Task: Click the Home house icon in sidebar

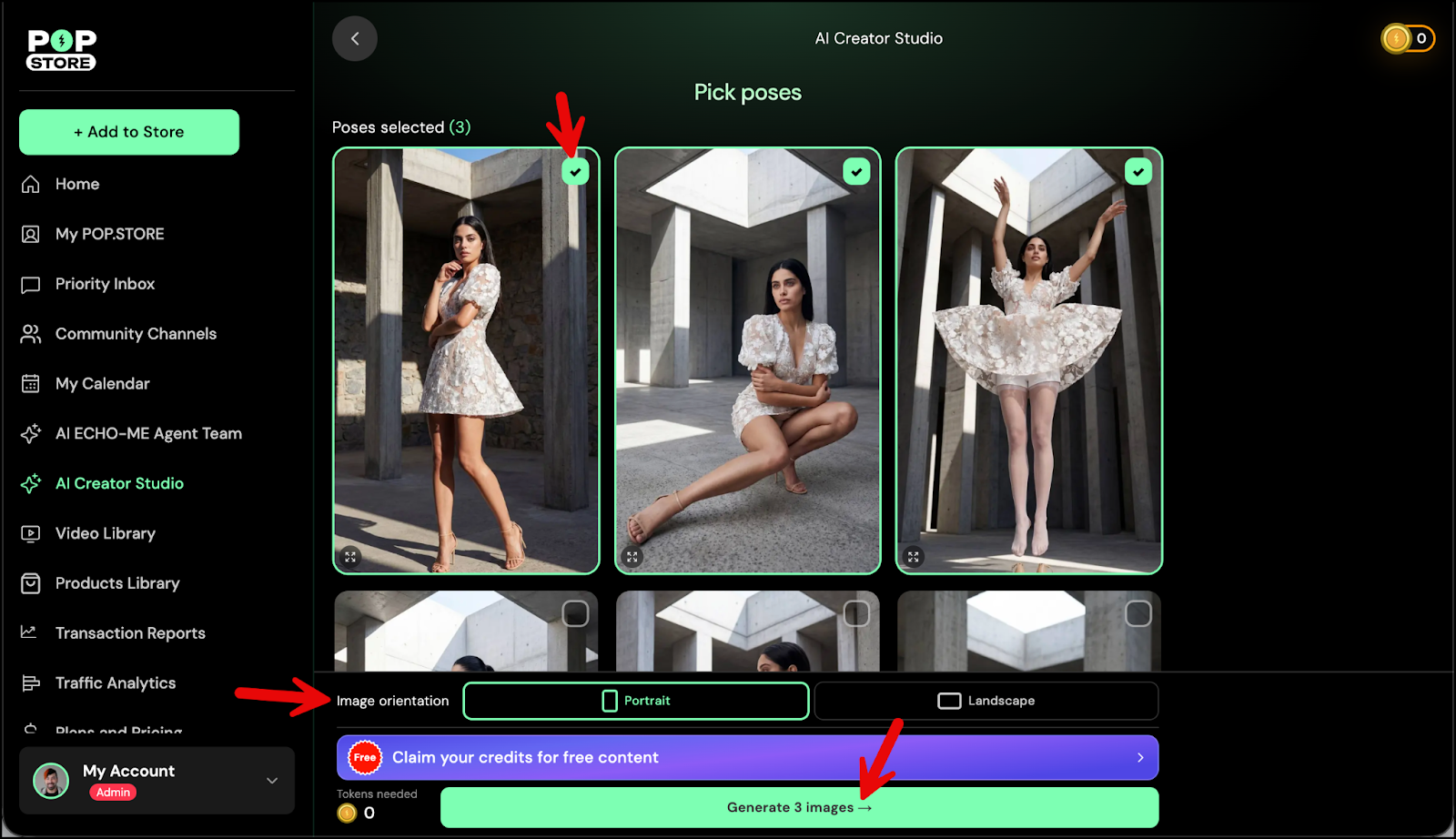Action: pyautogui.click(x=31, y=185)
